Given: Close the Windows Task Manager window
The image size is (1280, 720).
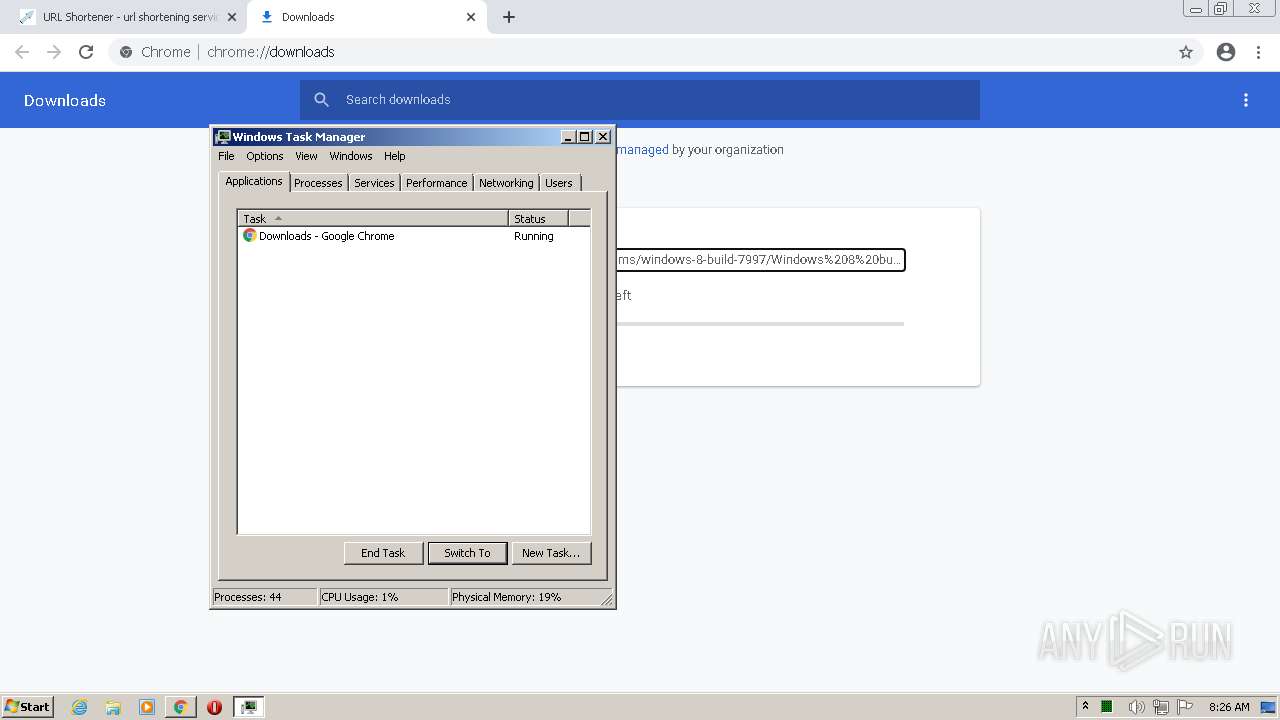Looking at the screenshot, I should [x=603, y=137].
